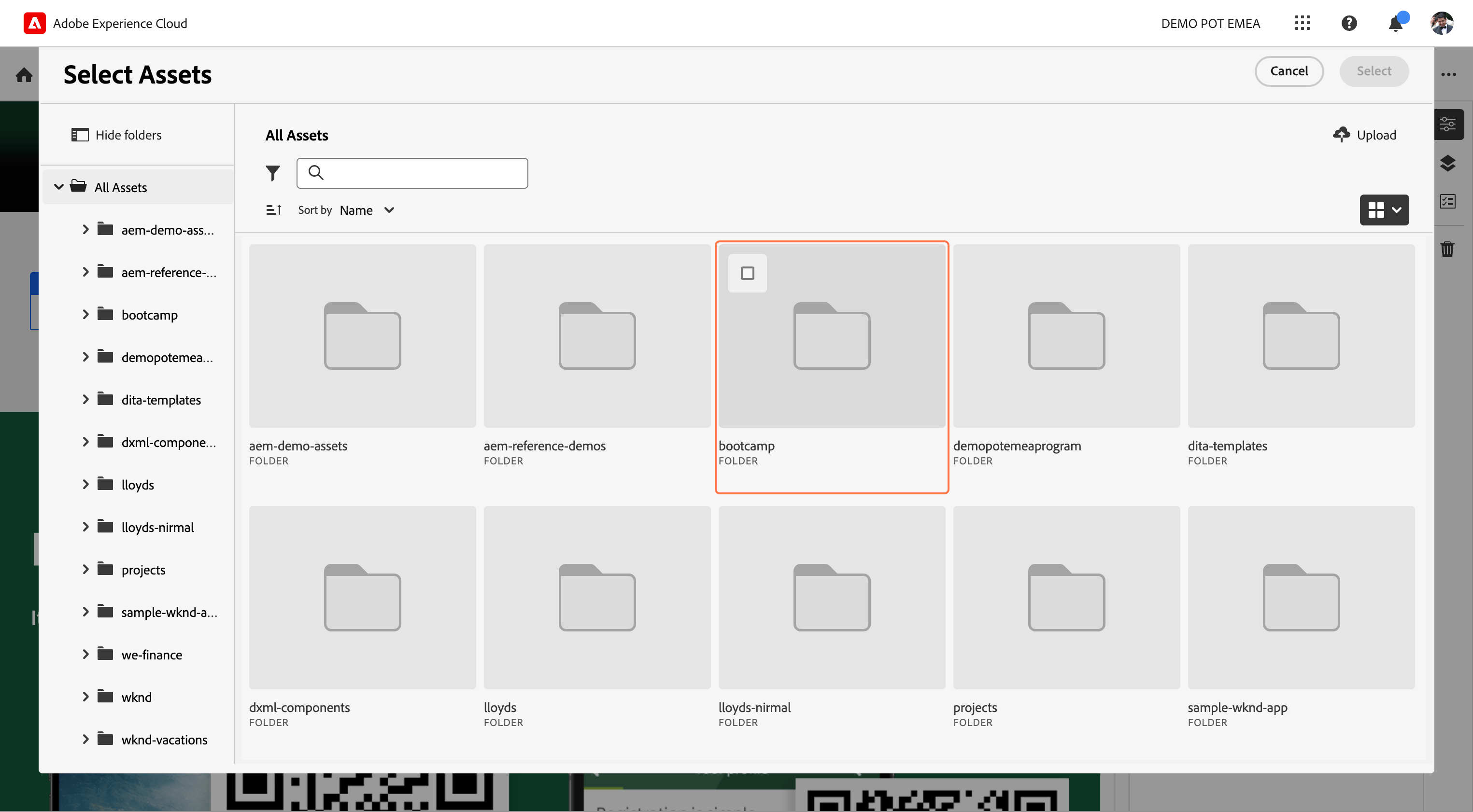Screen dimensions: 1473x812
Task: Open the properties sliders panel icon
Action: (1448, 124)
